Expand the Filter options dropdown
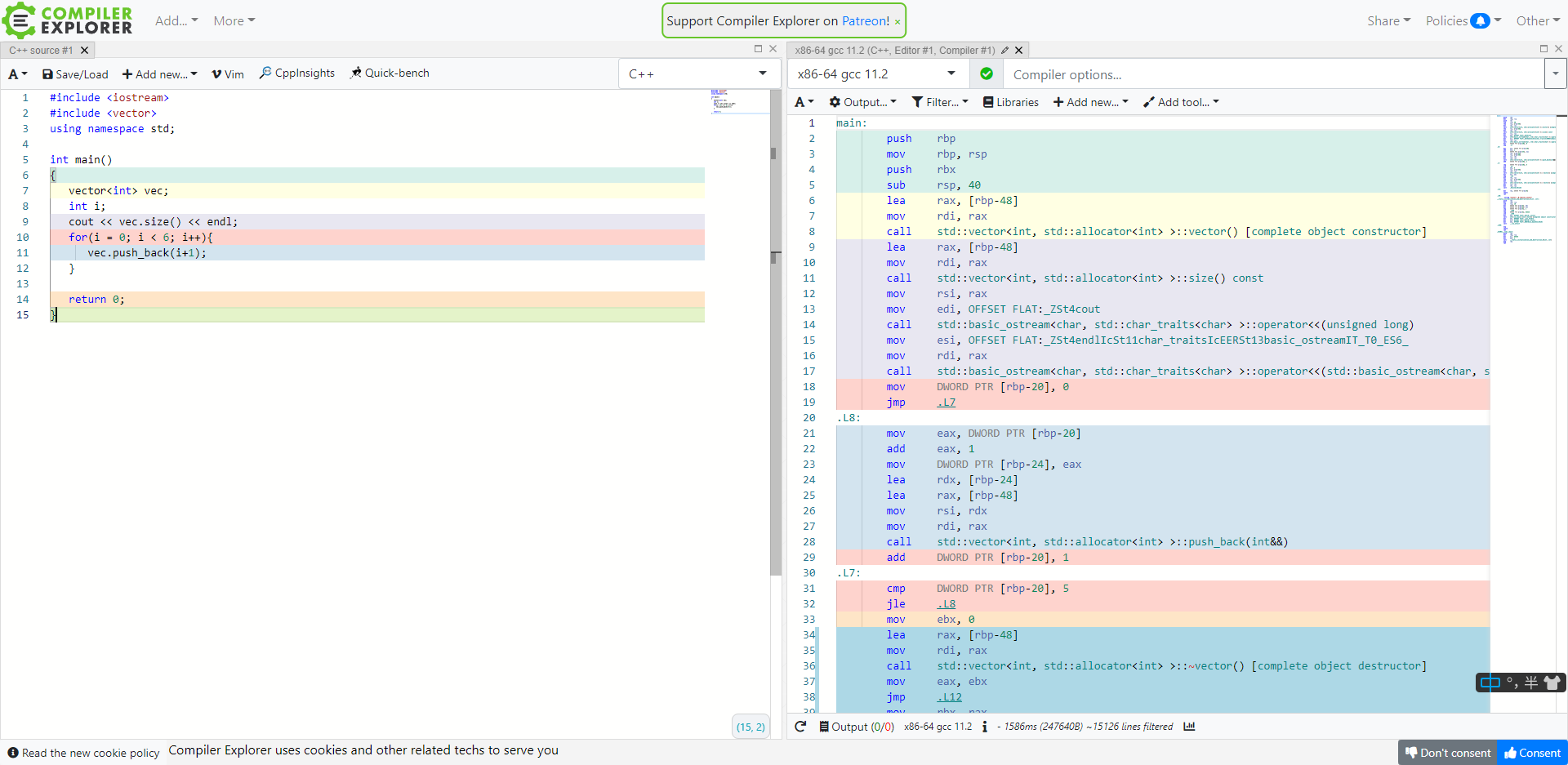The image size is (1568, 765). (940, 102)
